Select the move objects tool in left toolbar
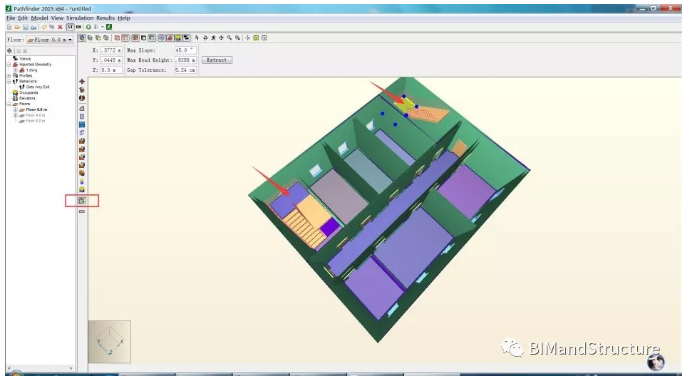Screen dimensions: 690x379 coord(82,81)
